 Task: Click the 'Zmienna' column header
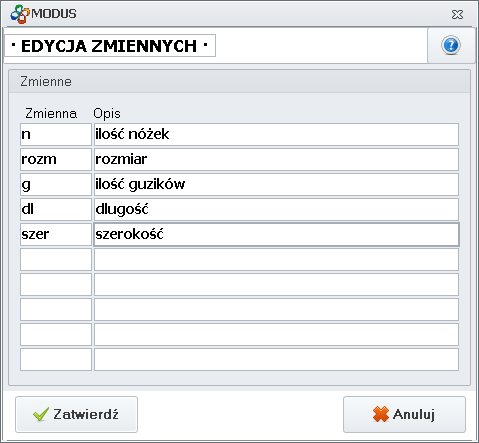pyautogui.click(x=51, y=113)
